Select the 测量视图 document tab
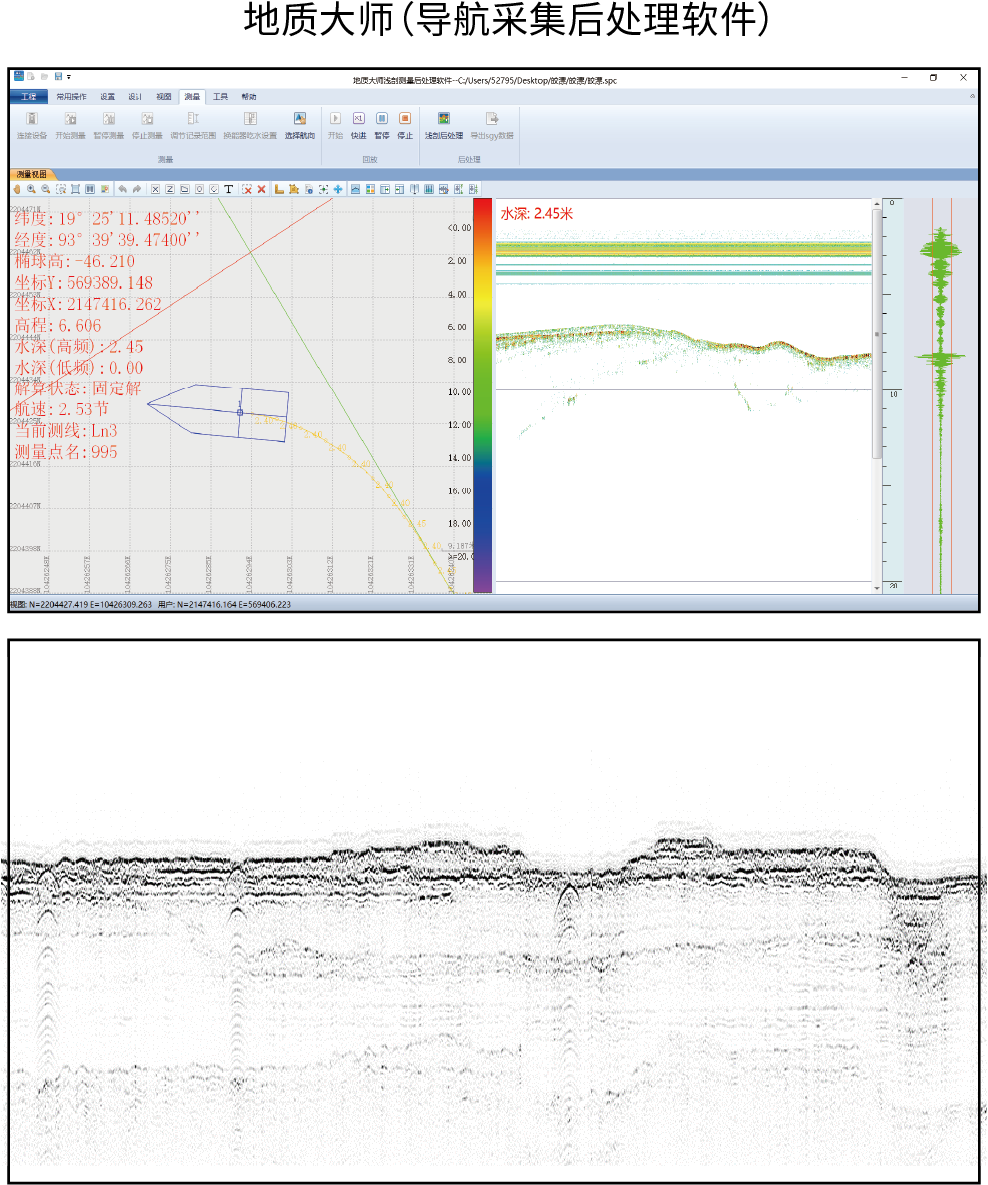 (32, 174)
